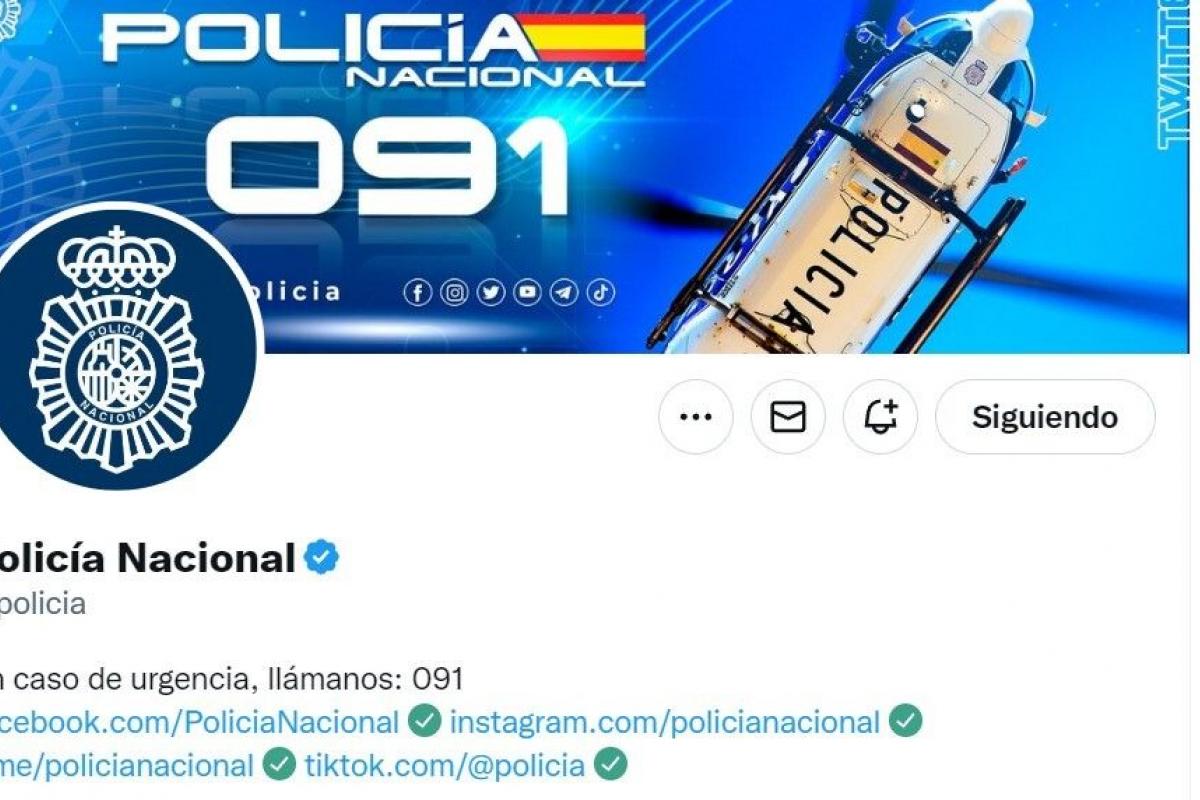Click the blue verified badge beside Policía Nacional
Screen dimensions: 1200x800
tap(322, 558)
